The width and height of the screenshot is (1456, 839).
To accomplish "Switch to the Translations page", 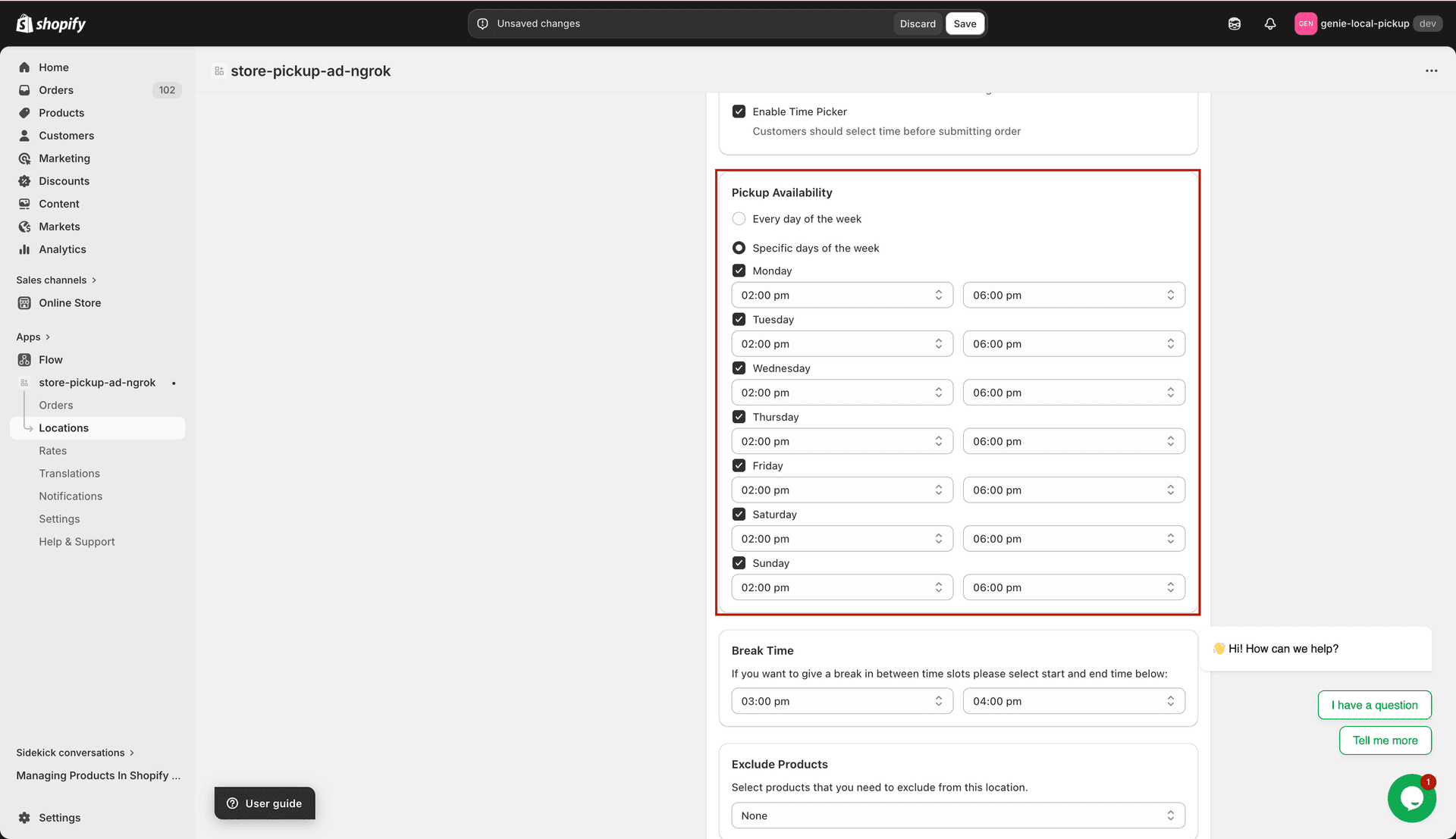I will click(x=69, y=473).
